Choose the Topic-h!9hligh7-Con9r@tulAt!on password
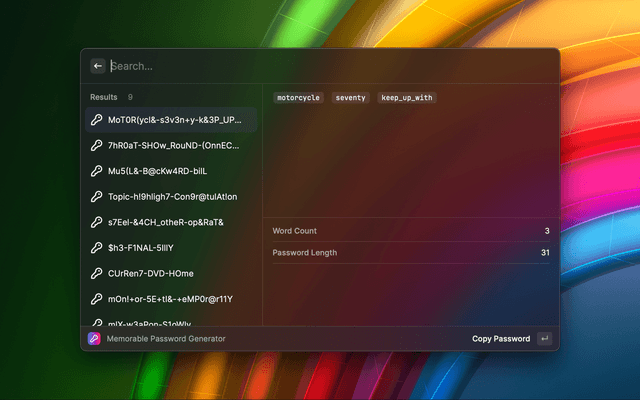 point(172,197)
